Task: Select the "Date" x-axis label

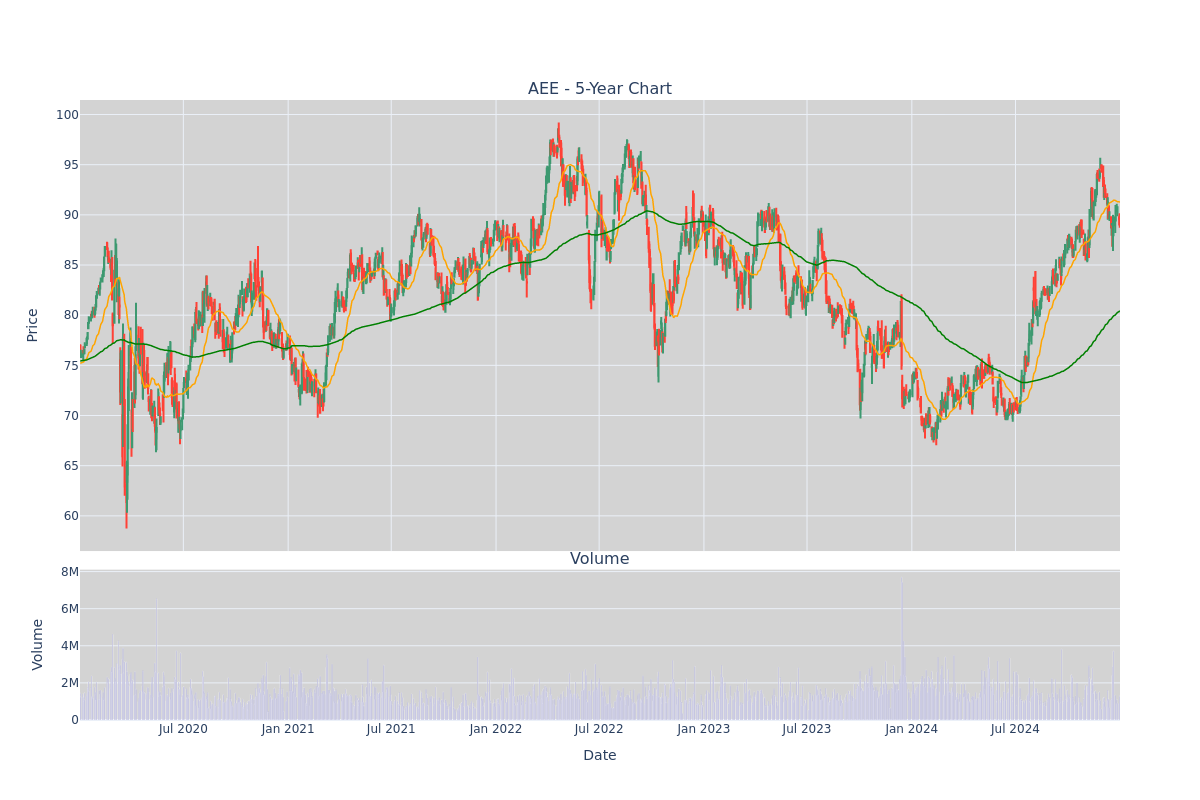Action: click(600, 756)
